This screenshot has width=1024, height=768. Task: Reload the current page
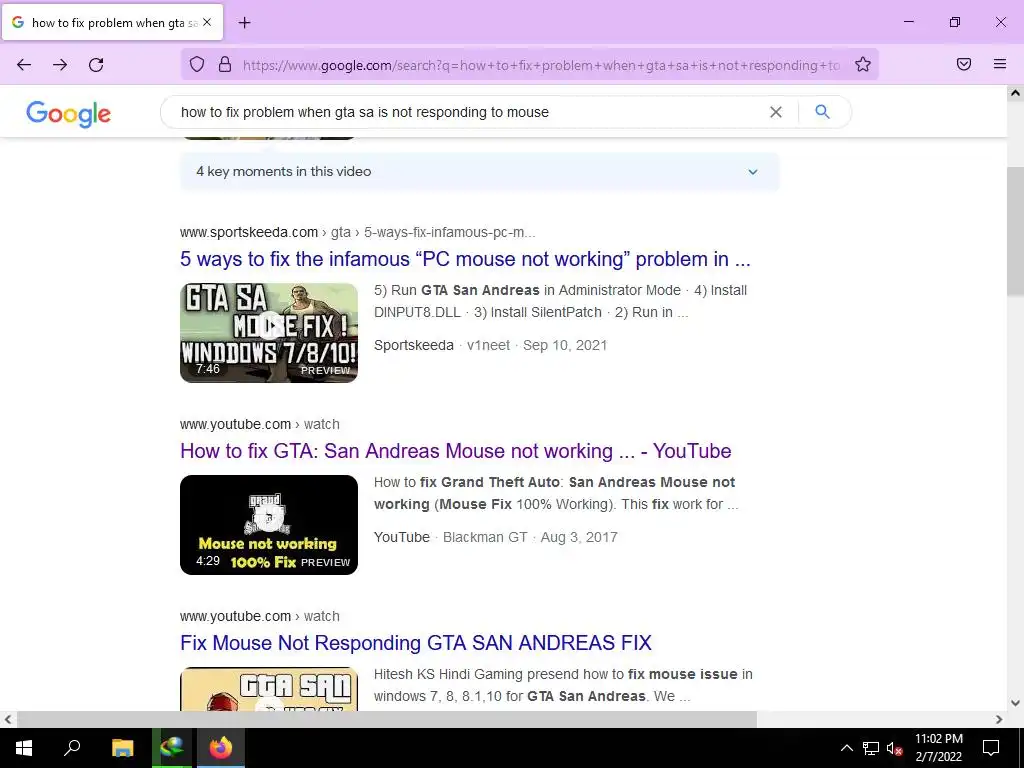pyautogui.click(x=96, y=64)
